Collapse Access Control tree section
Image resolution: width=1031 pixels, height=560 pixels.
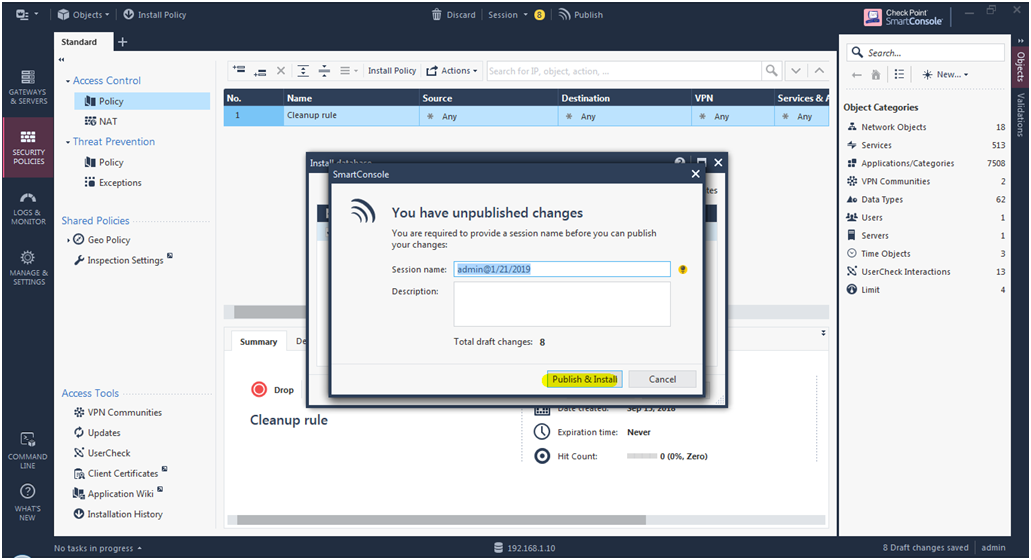click(x=68, y=81)
